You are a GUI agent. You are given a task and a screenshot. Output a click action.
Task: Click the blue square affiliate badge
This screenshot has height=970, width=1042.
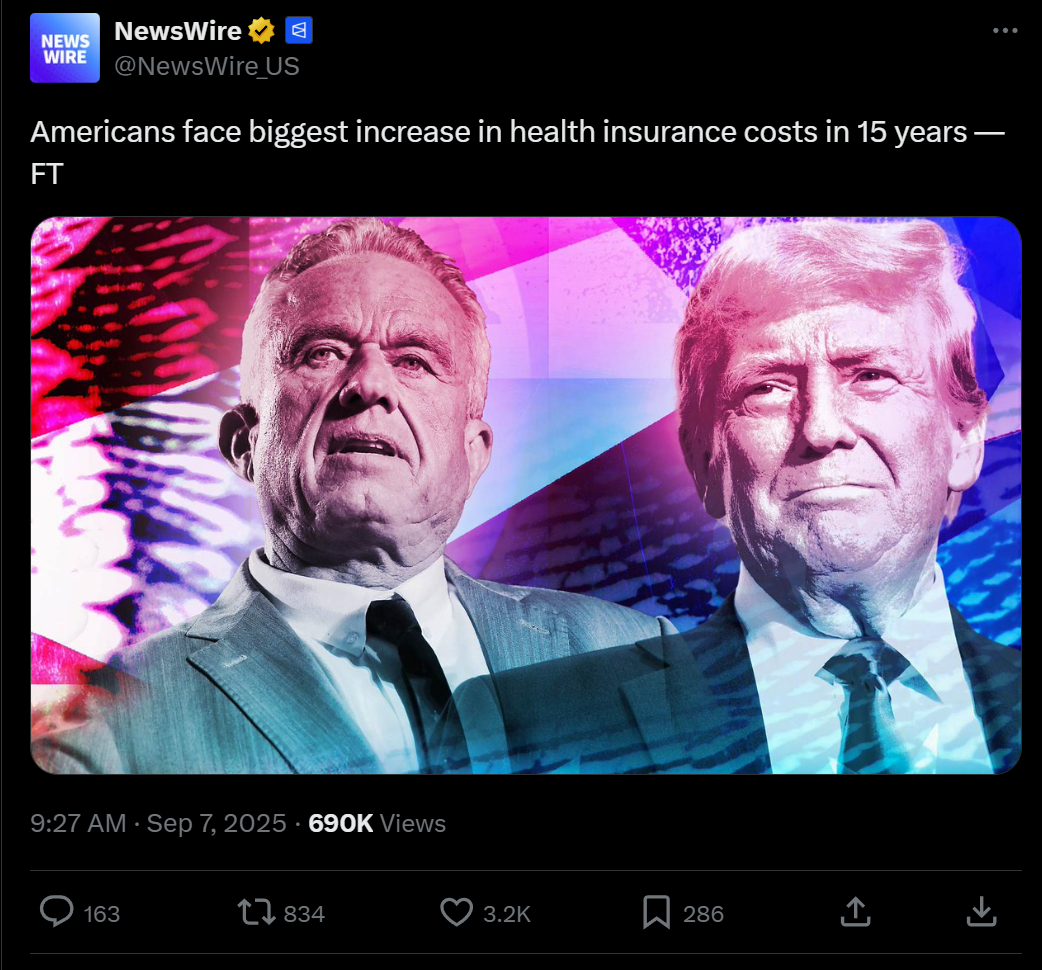click(299, 31)
